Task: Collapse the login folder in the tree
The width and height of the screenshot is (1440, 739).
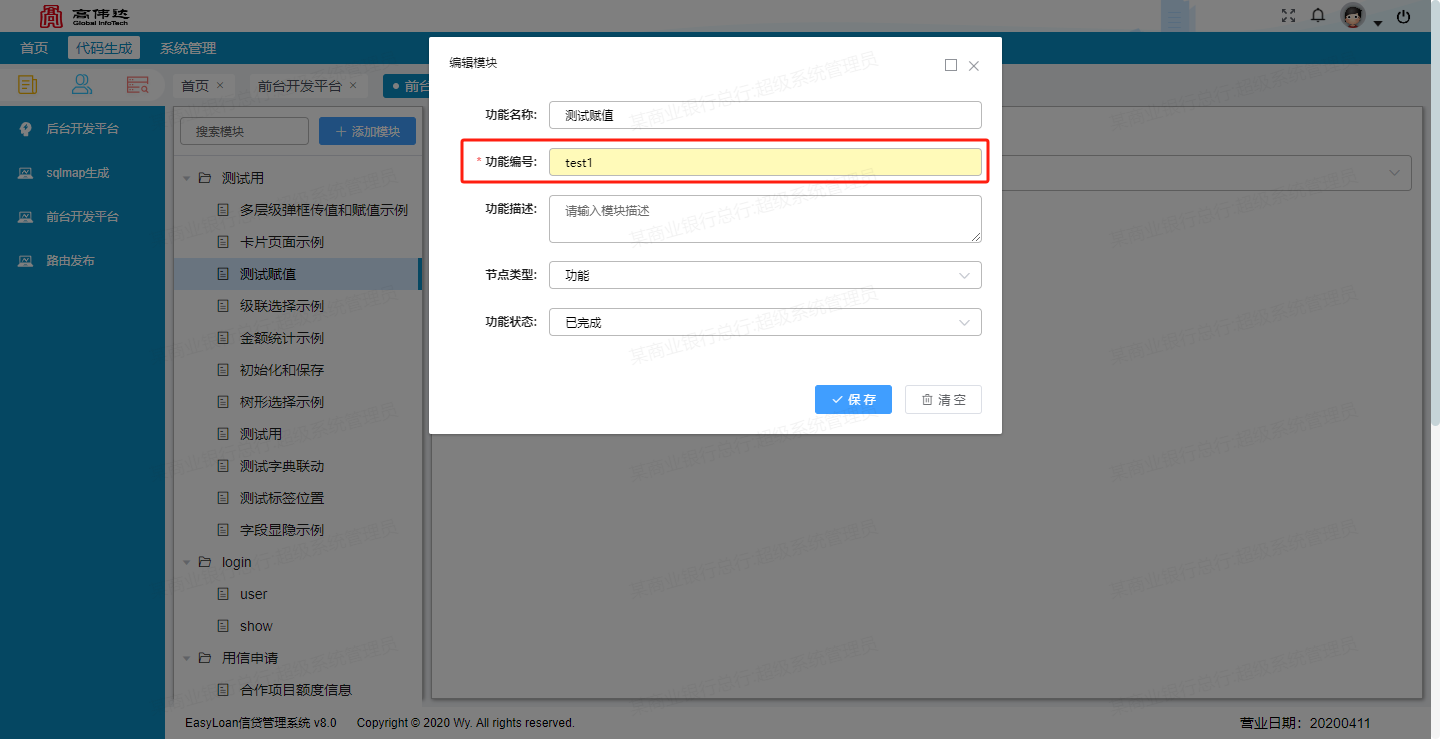Action: click(186, 561)
